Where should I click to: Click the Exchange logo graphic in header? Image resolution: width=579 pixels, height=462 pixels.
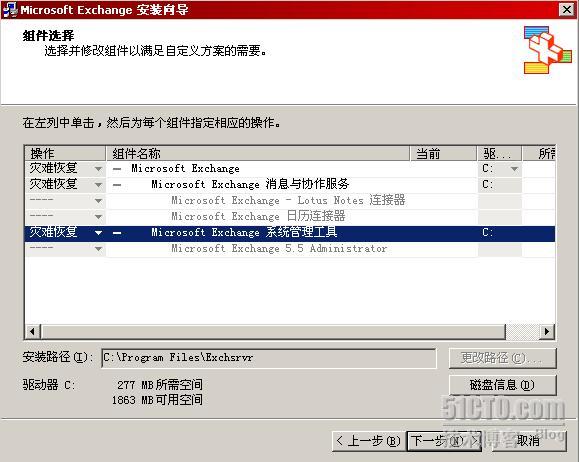(x=548, y=50)
